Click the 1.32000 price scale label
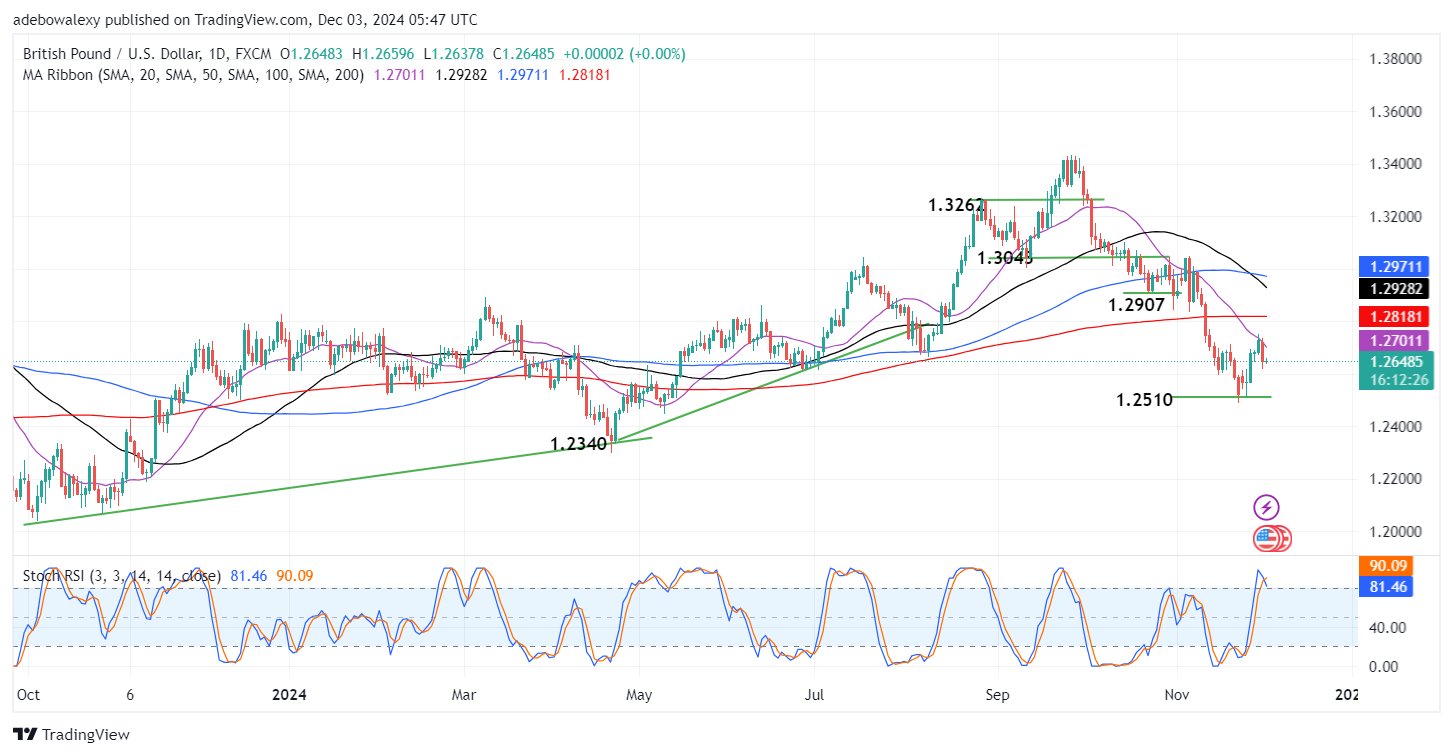 click(1396, 217)
